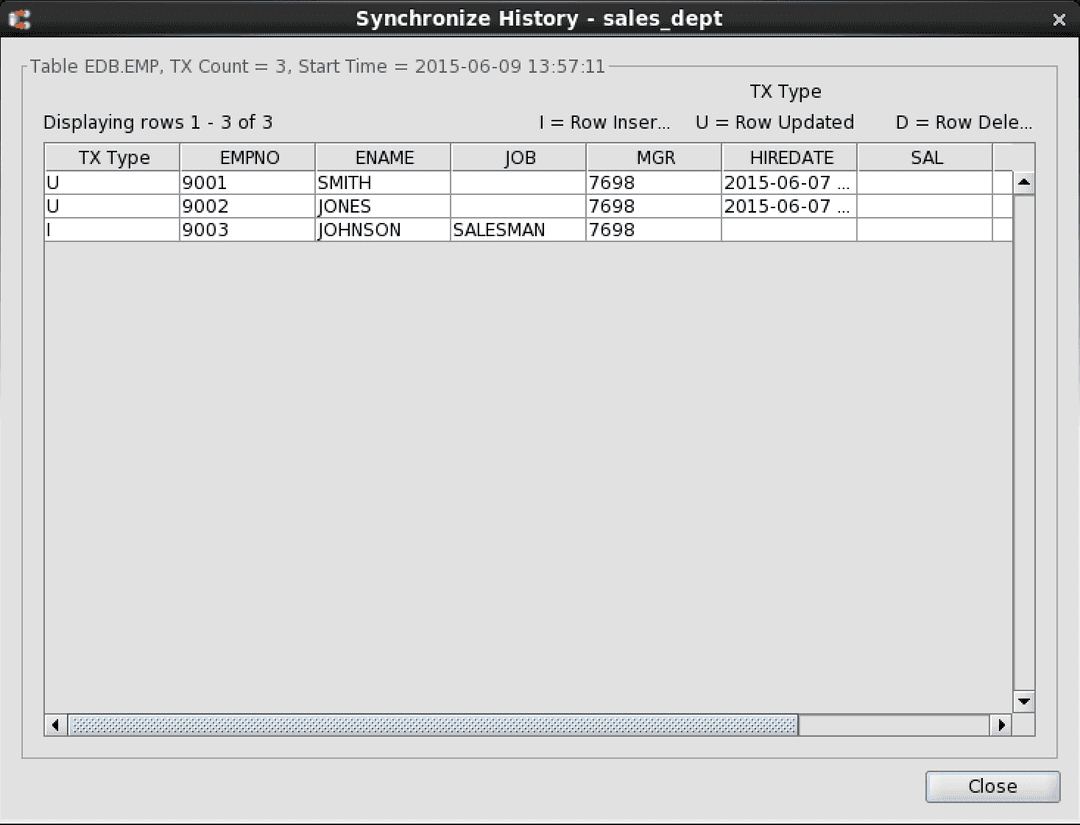
Task: Click the EMPNO column header
Action: click(x=247, y=157)
